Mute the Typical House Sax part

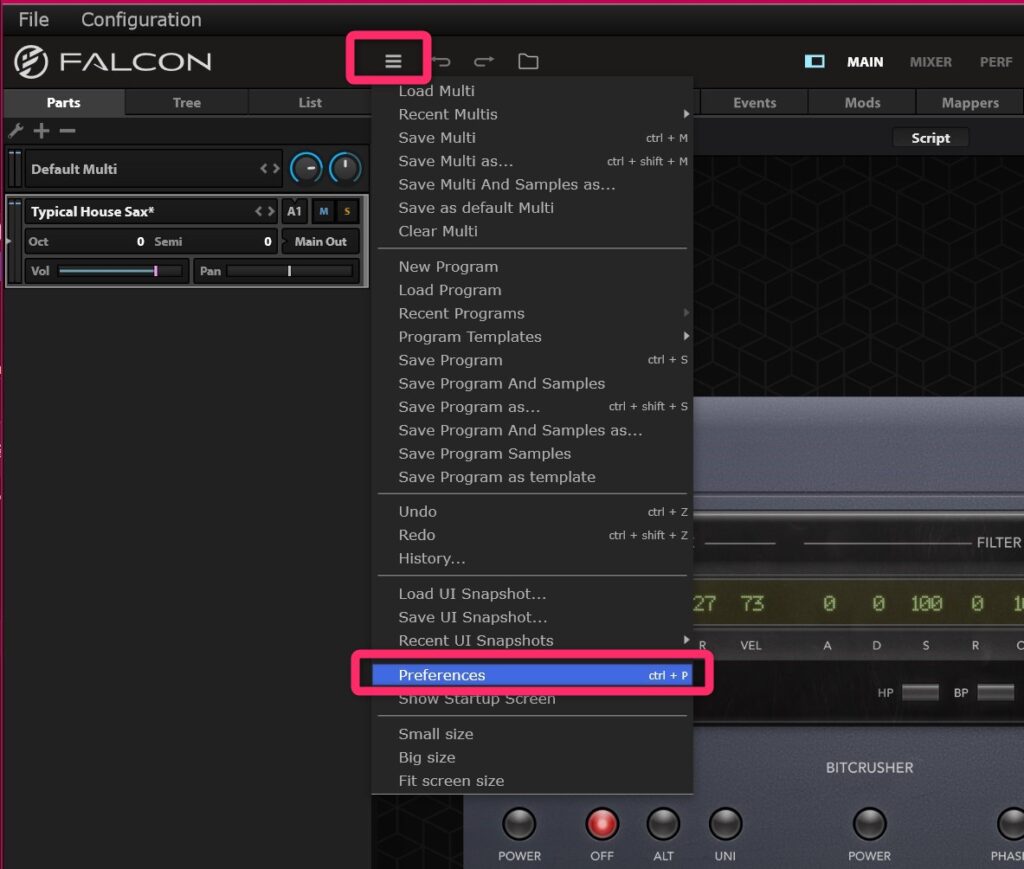(x=324, y=212)
